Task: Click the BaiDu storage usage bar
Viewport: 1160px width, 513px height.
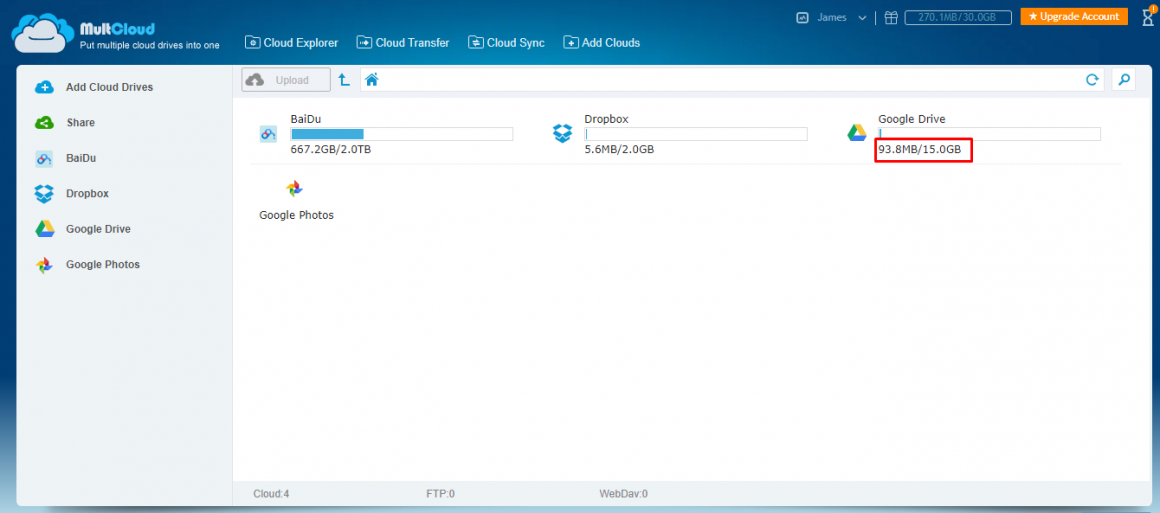Action: [402, 134]
